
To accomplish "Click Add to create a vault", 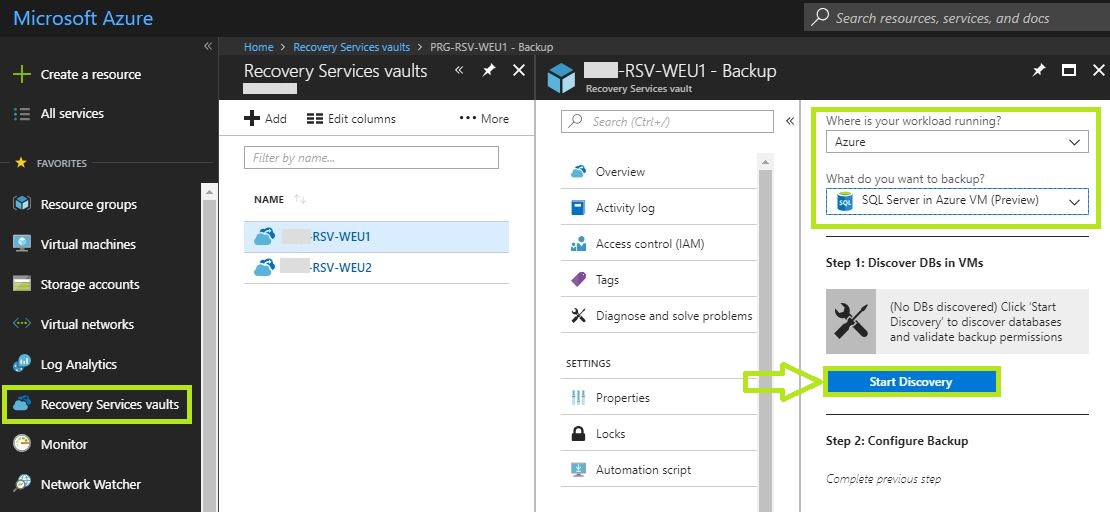I will [x=265, y=119].
